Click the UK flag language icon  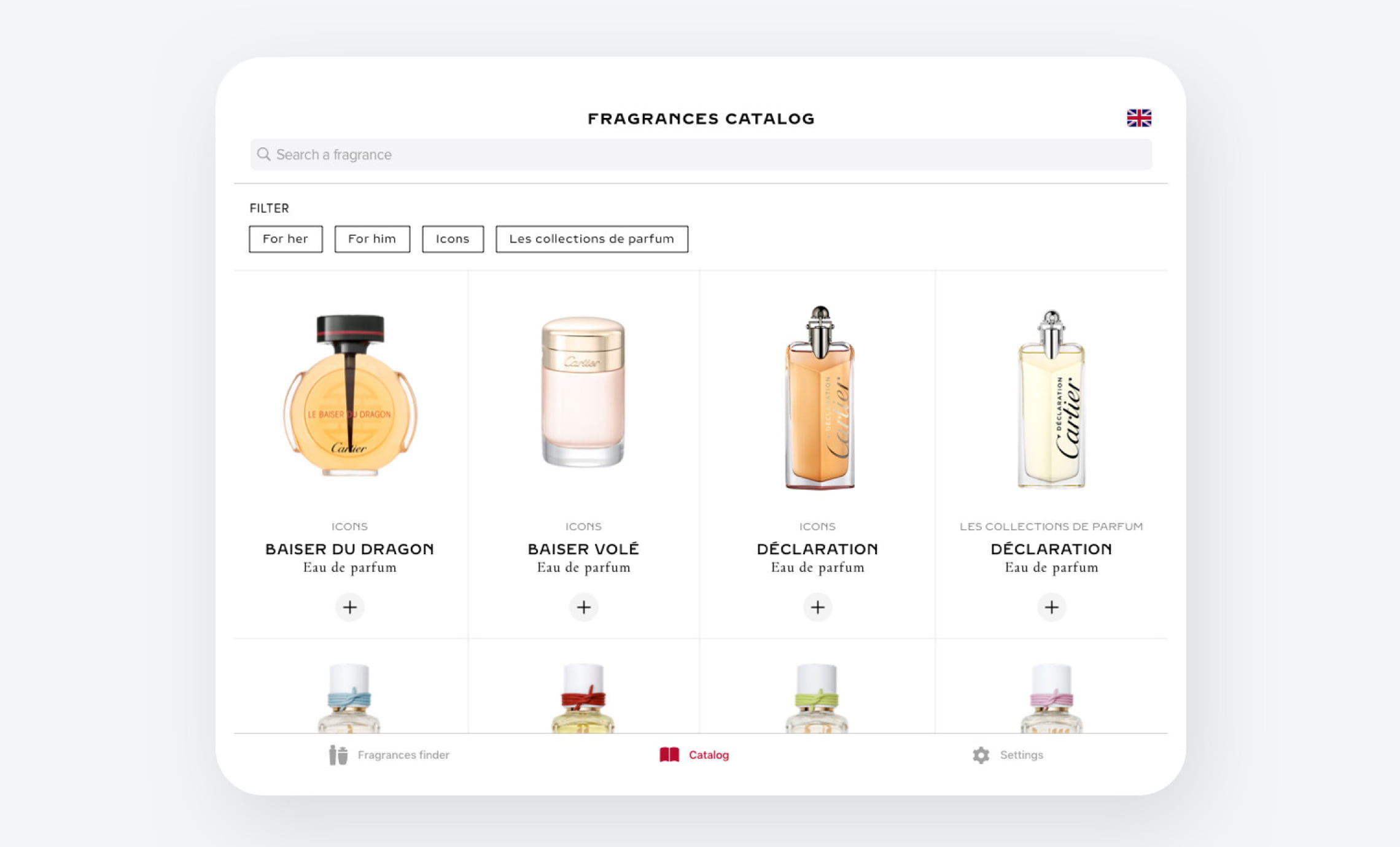tap(1138, 118)
